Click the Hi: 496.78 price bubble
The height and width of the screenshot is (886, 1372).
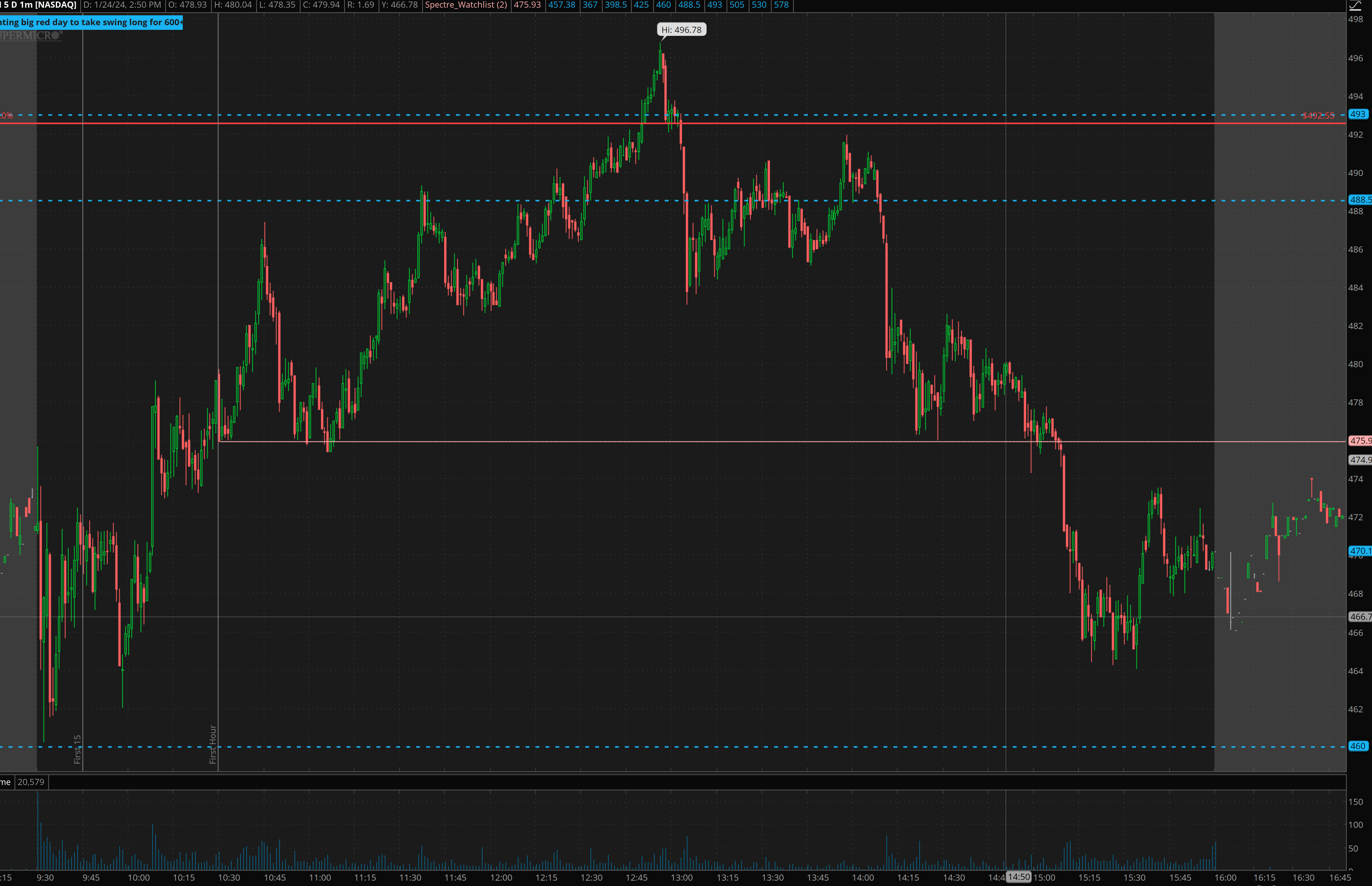(681, 30)
